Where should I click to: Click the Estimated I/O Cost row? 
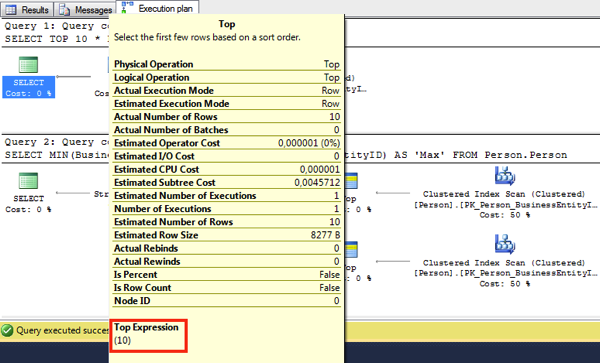(227, 156)
